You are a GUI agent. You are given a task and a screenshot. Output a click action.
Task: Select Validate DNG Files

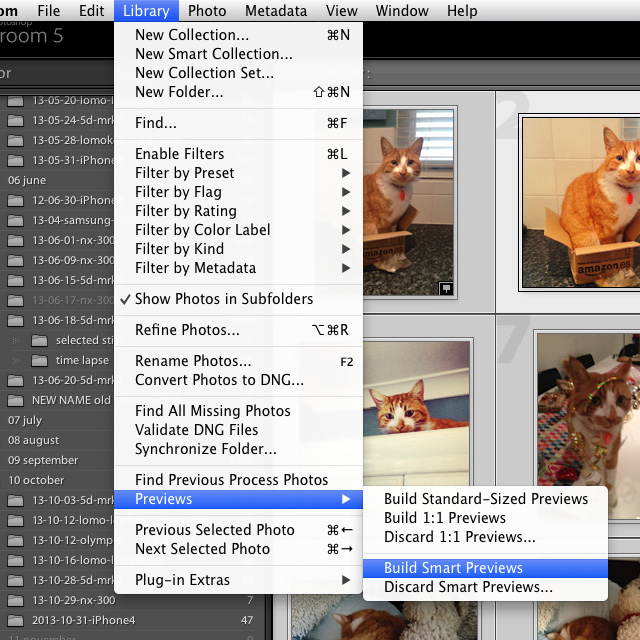[x=238, y=430]
